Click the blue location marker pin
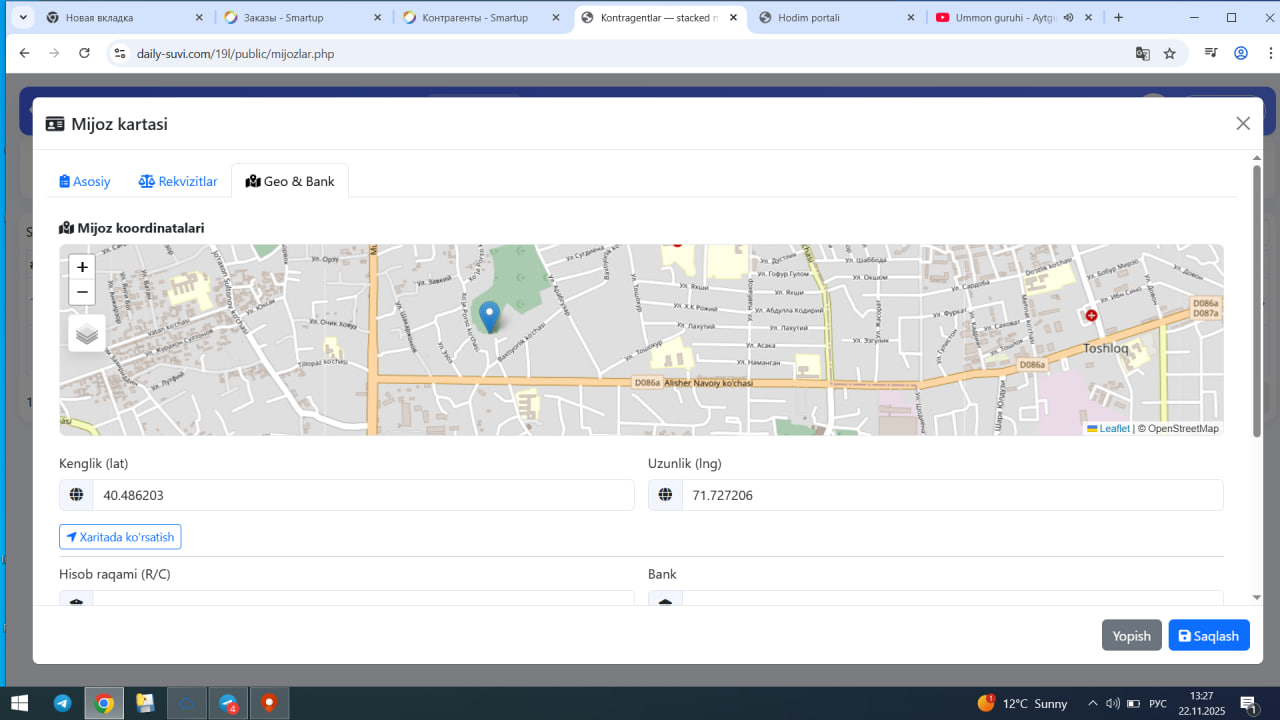The height and width of the screenshot is (720, 1280). (x=489, y=316)
